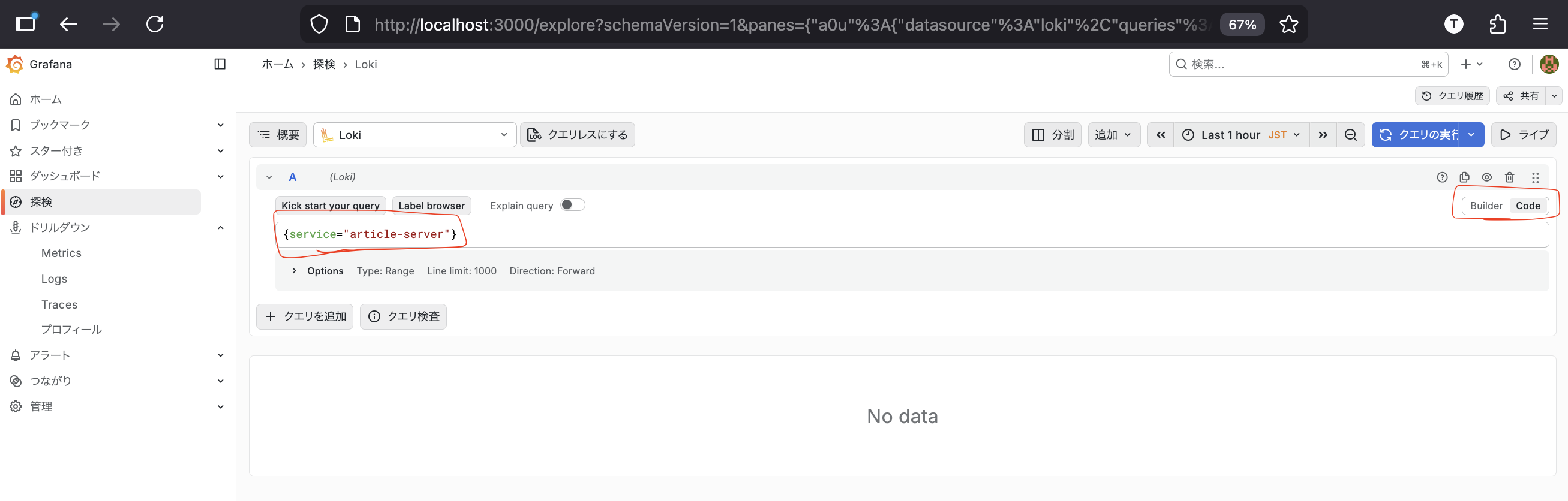The image size is (1568, 501).
Task: Open the browser hamburger menu
Action: click(1540, 25)
